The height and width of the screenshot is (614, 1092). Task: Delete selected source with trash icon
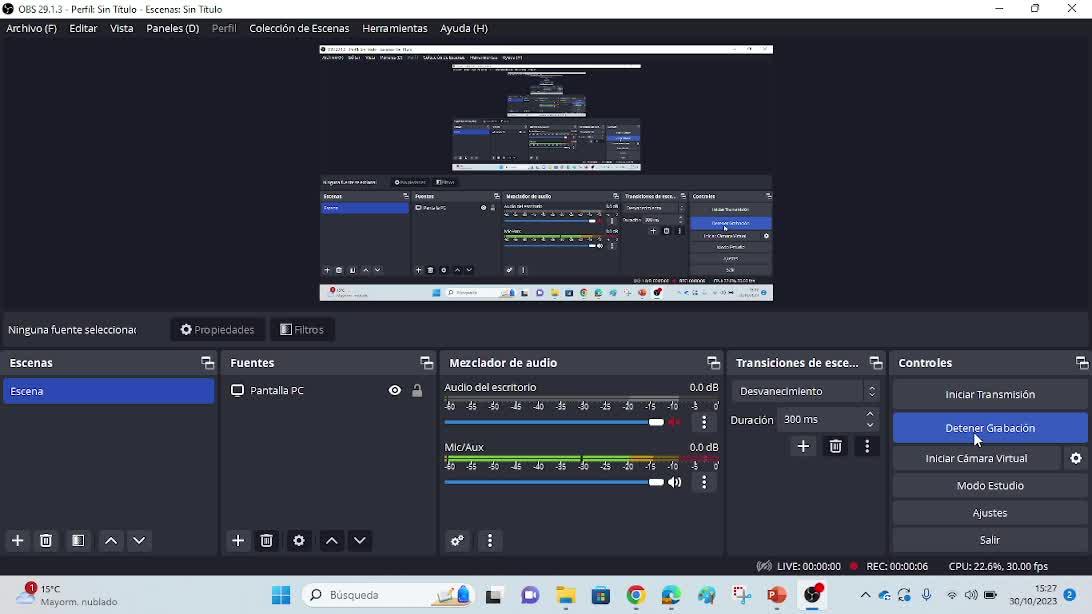(x=267, y=540)
